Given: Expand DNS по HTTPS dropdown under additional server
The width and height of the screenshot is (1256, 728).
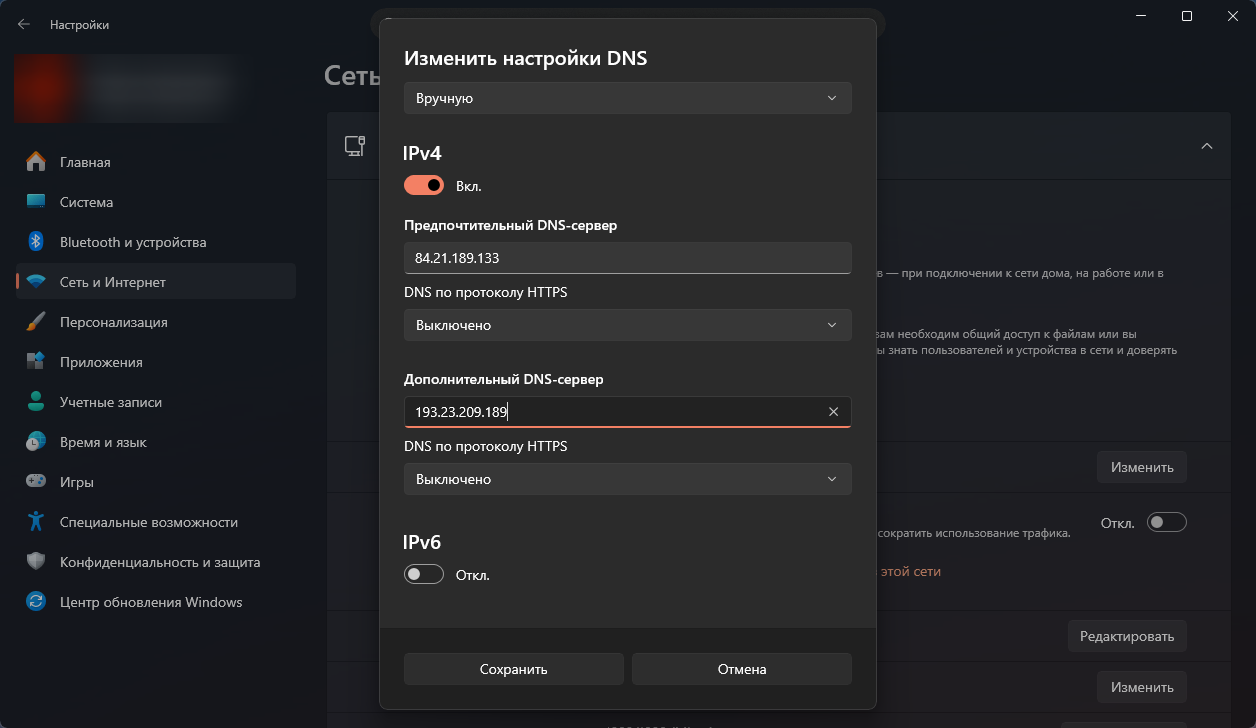Looking at the screenshot, I should click(x=627, y=479).
